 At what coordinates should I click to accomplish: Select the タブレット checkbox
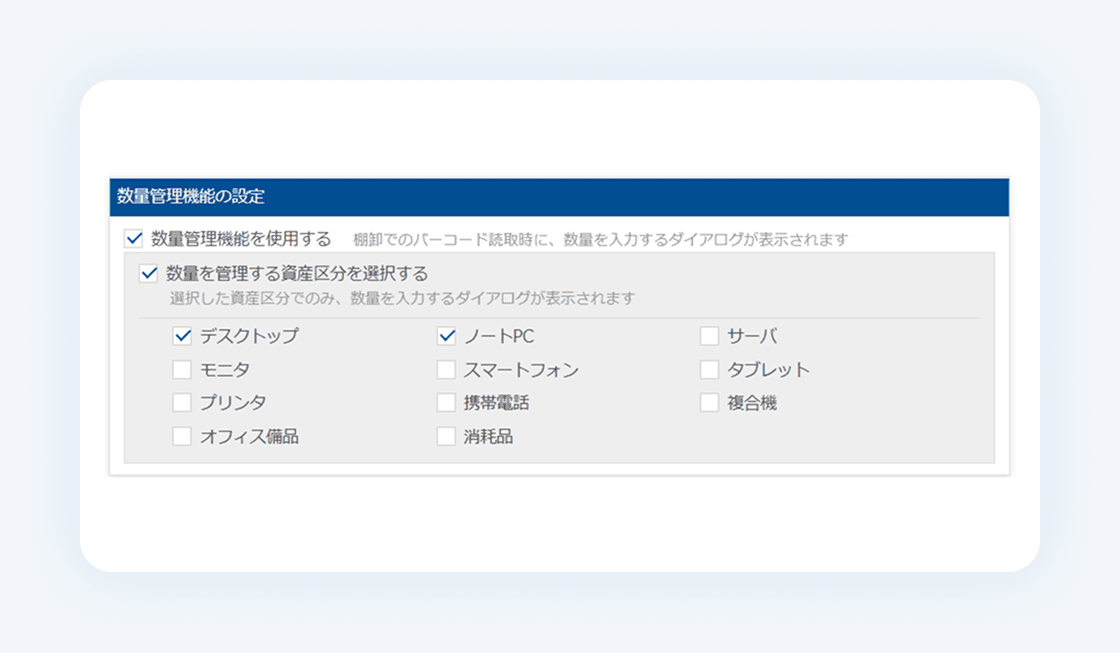click(709, 369)
